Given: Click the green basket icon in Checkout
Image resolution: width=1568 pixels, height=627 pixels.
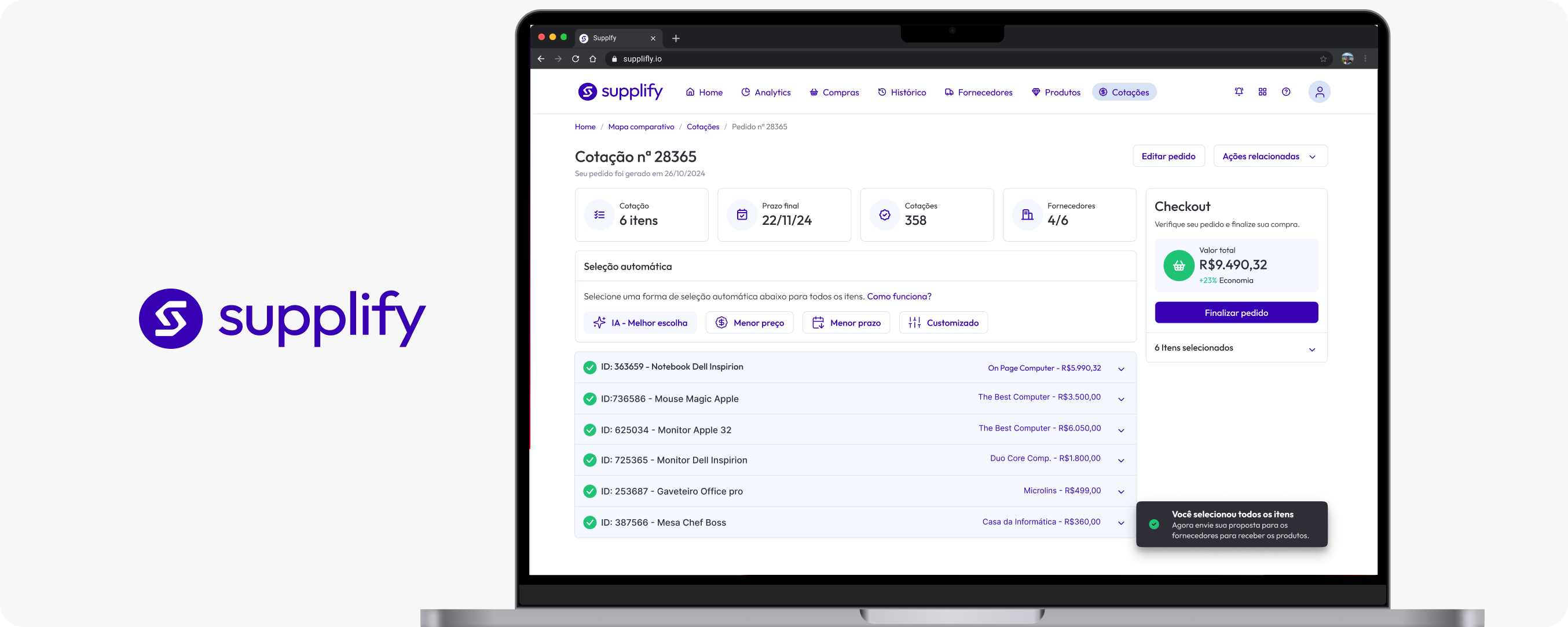Looking at the screenshot, I should (1178, 265).
